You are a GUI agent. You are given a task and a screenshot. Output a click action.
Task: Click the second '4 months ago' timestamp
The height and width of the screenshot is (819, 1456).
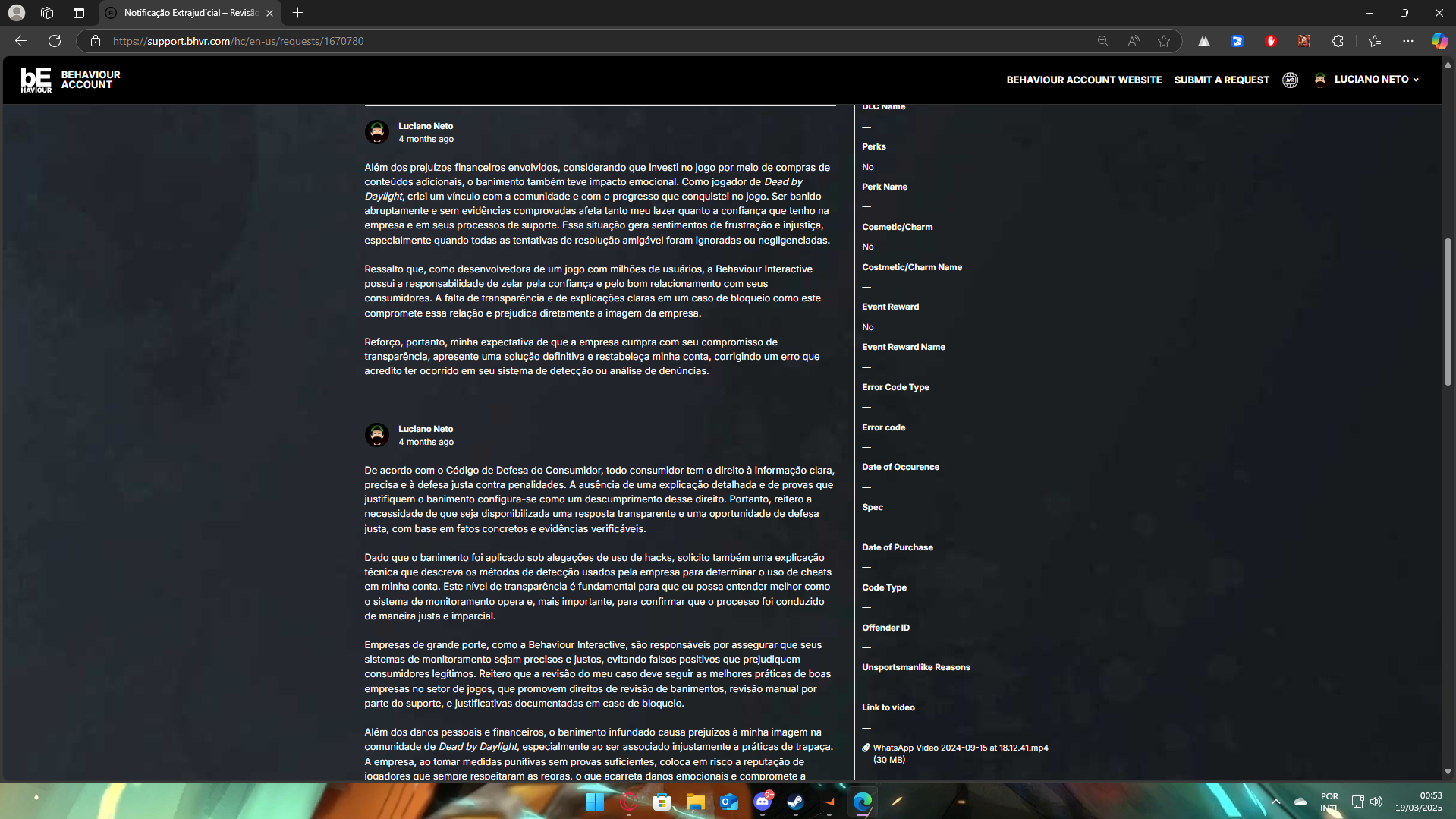(426, 442)
